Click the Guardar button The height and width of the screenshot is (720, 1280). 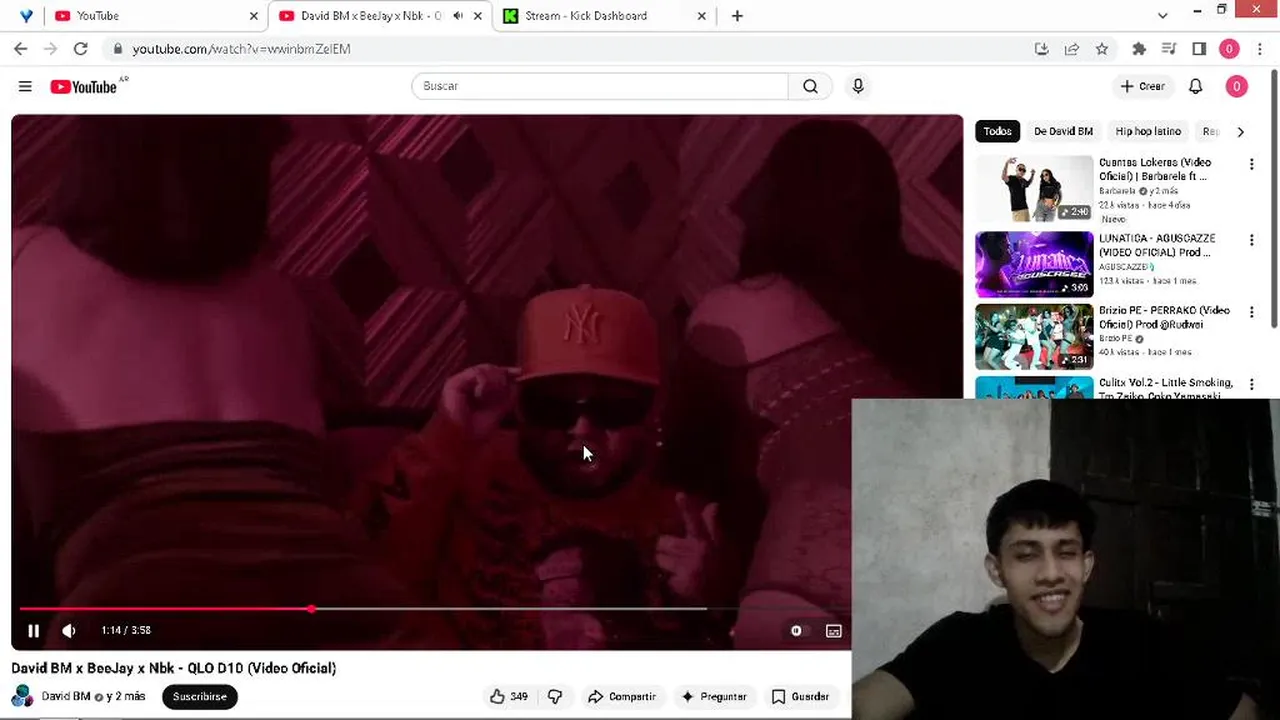tap(800, 696)
